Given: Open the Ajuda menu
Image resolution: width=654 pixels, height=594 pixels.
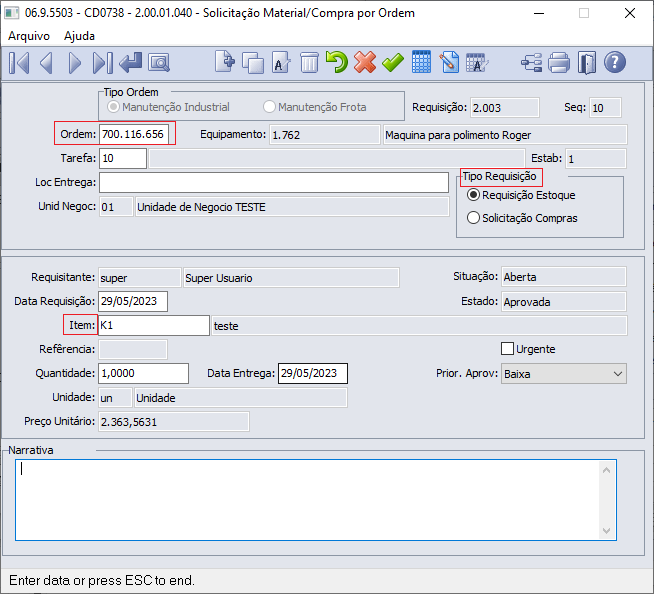Looking at the screenshot, I should pyautogui.click(x=80, y=35).
